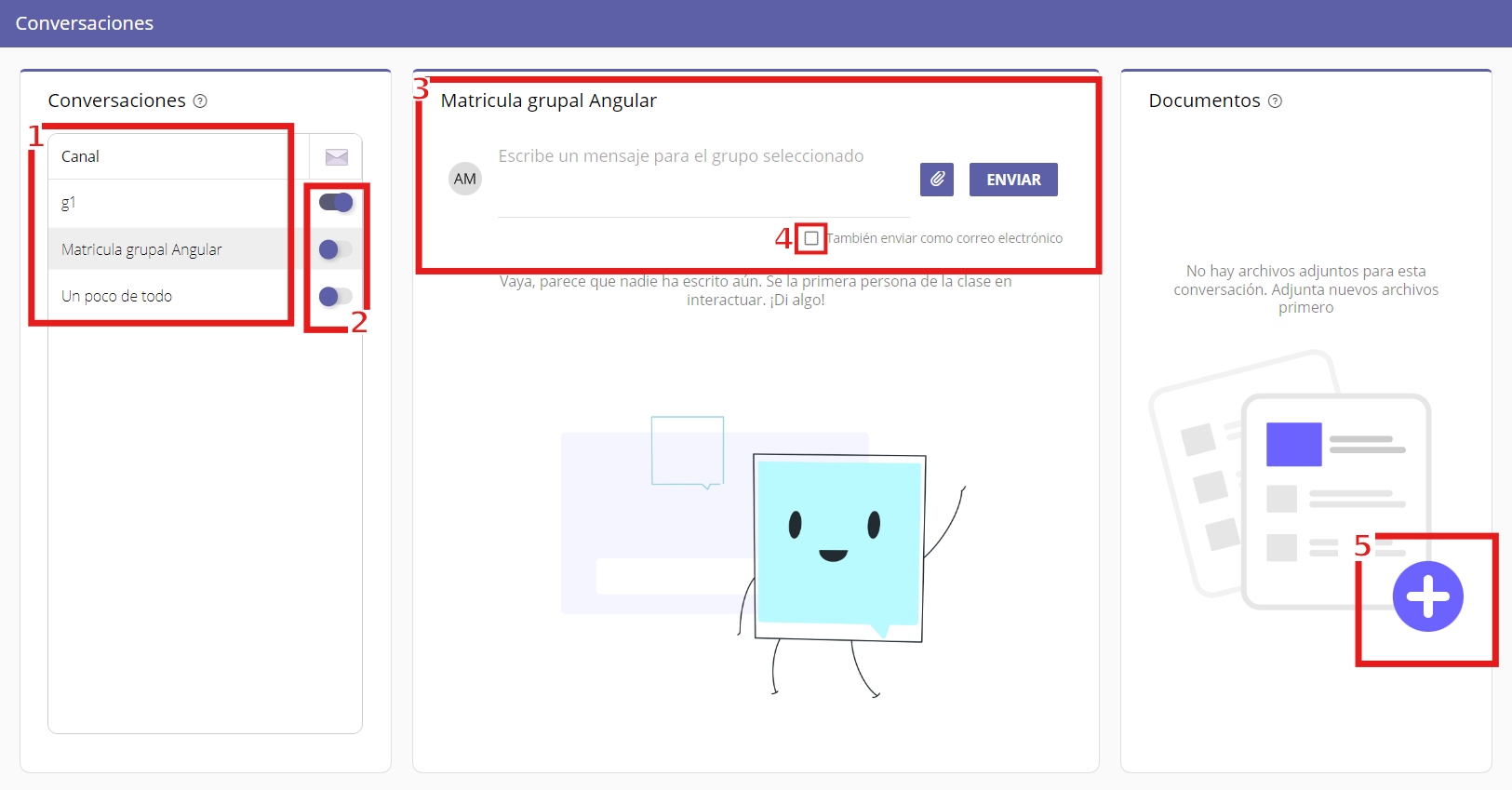Click Conversaciones title in the purple top bar
This screenshot has height=790, width=1512.
85,23
